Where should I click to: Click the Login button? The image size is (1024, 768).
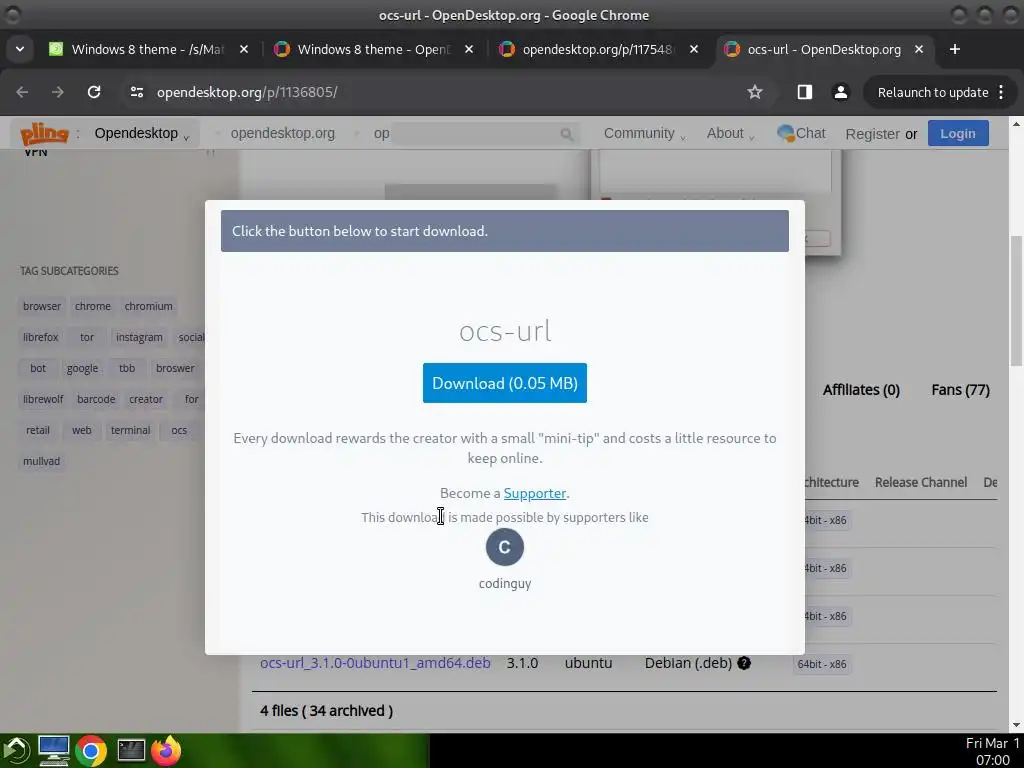[957, 133]
